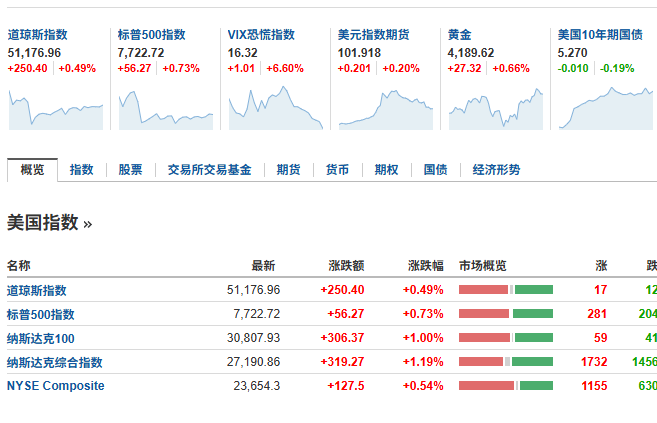The height and width of the screenshot is (423, 657).
Task: Click the 道琼斯指数 market overview bar
Action: point(506,289)
